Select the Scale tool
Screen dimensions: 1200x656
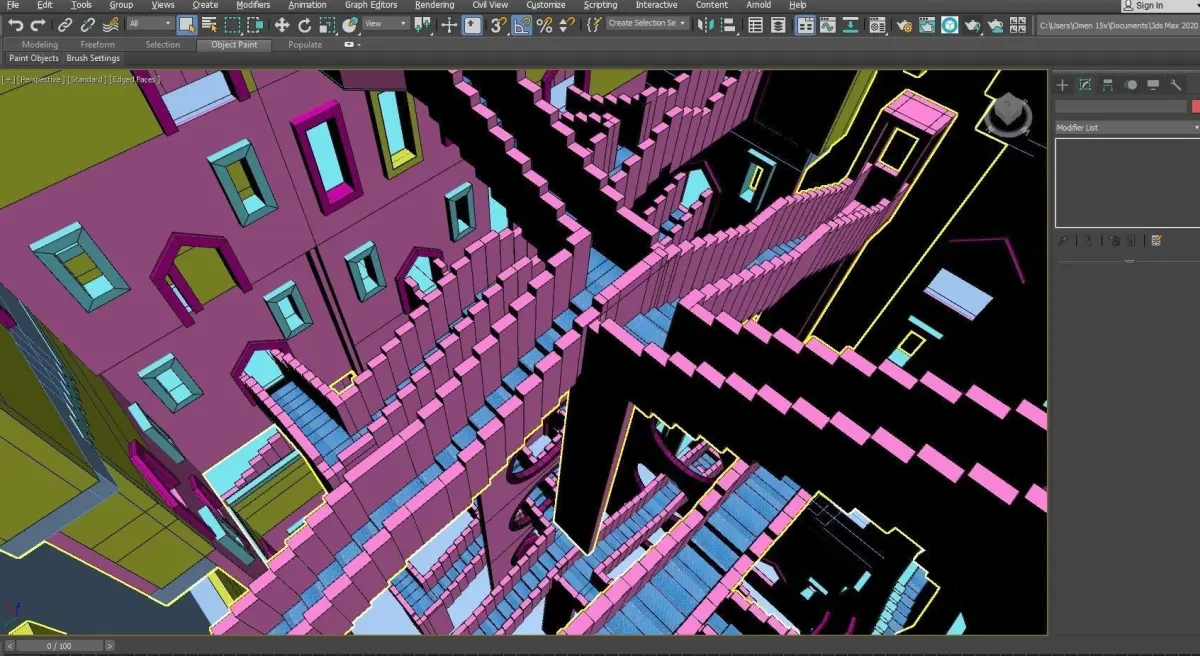327,25
